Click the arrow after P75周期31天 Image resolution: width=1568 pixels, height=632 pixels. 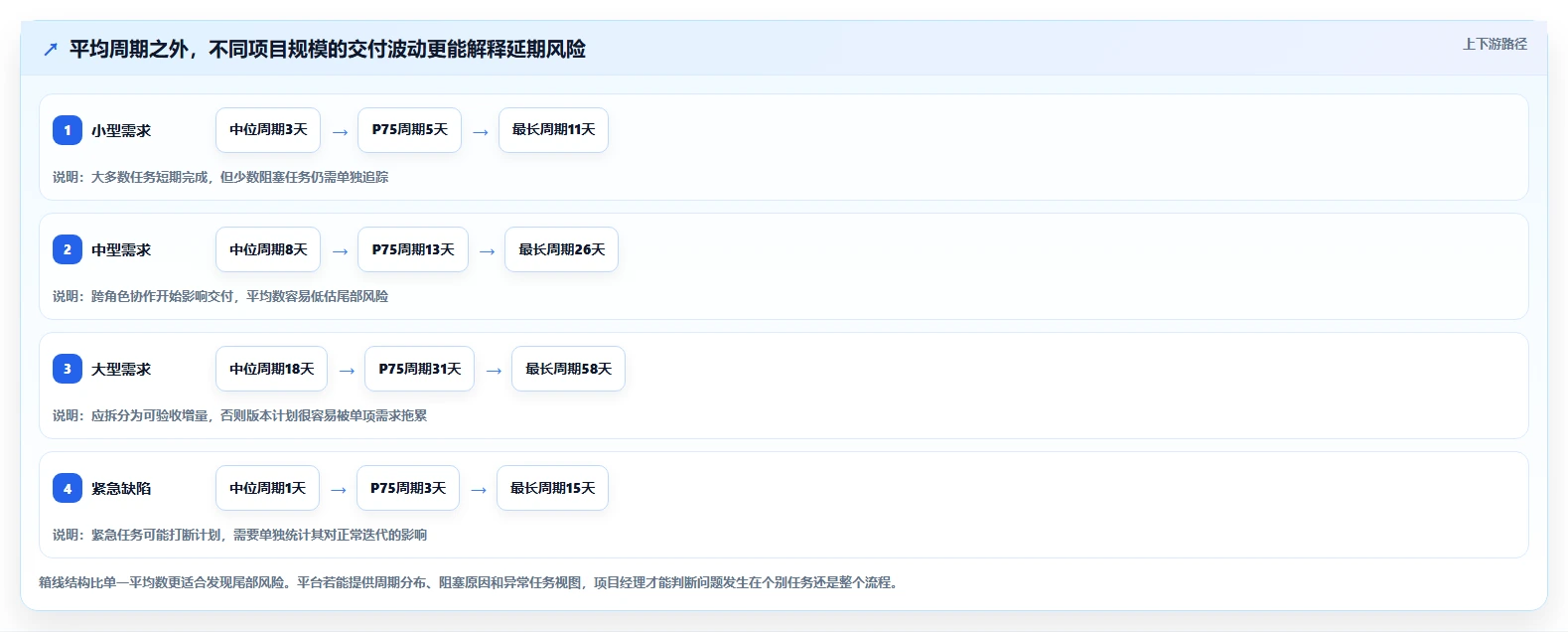pyautogui.click(x=494, y=371)
